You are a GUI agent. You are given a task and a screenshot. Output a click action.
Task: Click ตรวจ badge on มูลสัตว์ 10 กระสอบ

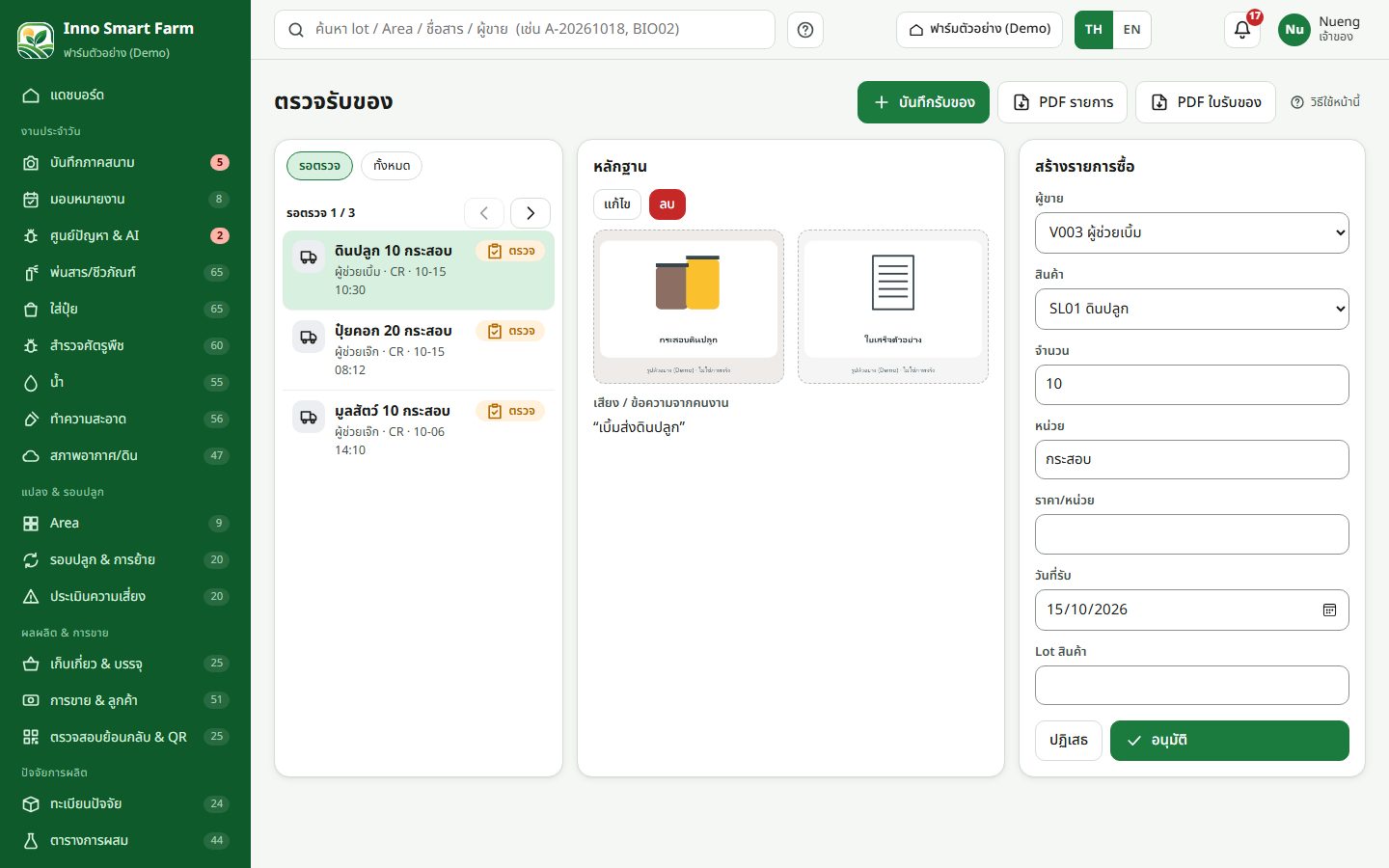(511, 411)
